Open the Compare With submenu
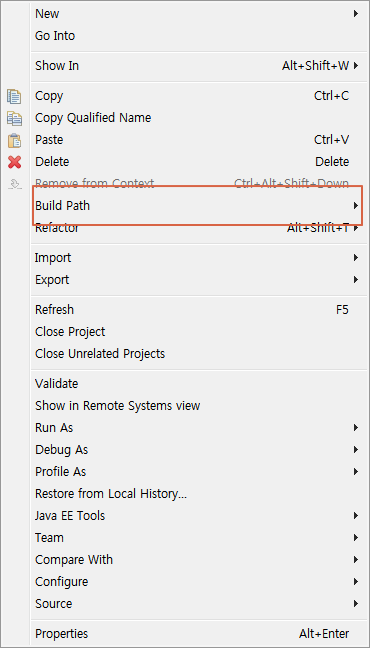 (x=196, y=560)
